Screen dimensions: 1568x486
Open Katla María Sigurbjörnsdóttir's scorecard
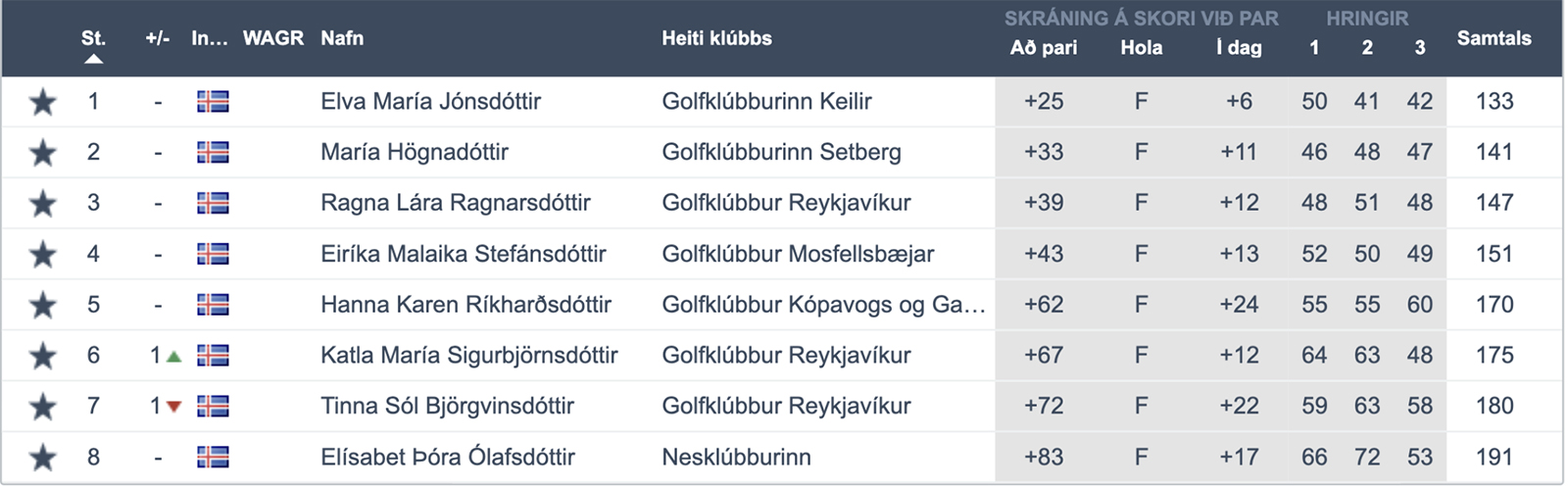point(468,355)
